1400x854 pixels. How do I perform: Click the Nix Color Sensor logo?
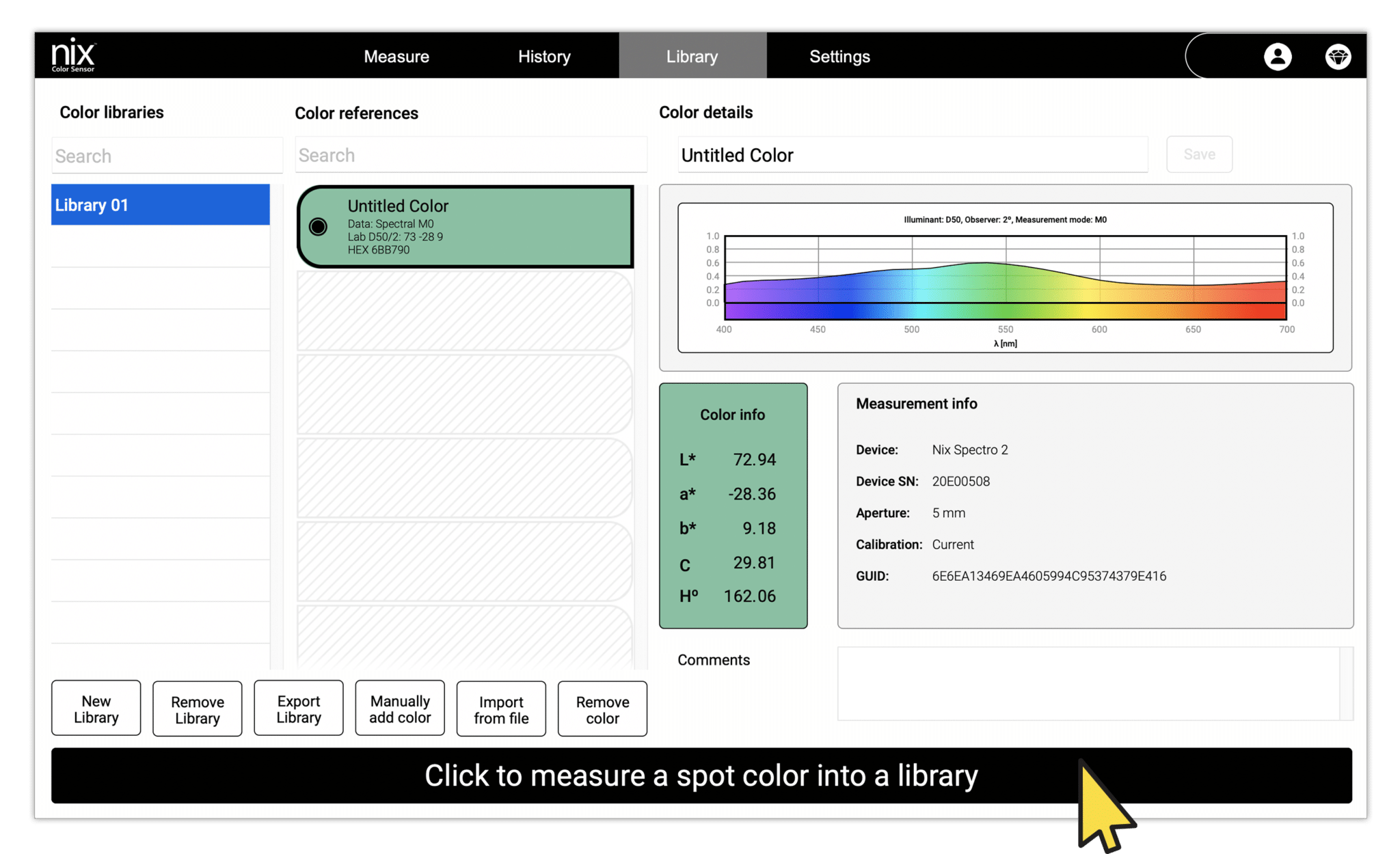point(73,55)
